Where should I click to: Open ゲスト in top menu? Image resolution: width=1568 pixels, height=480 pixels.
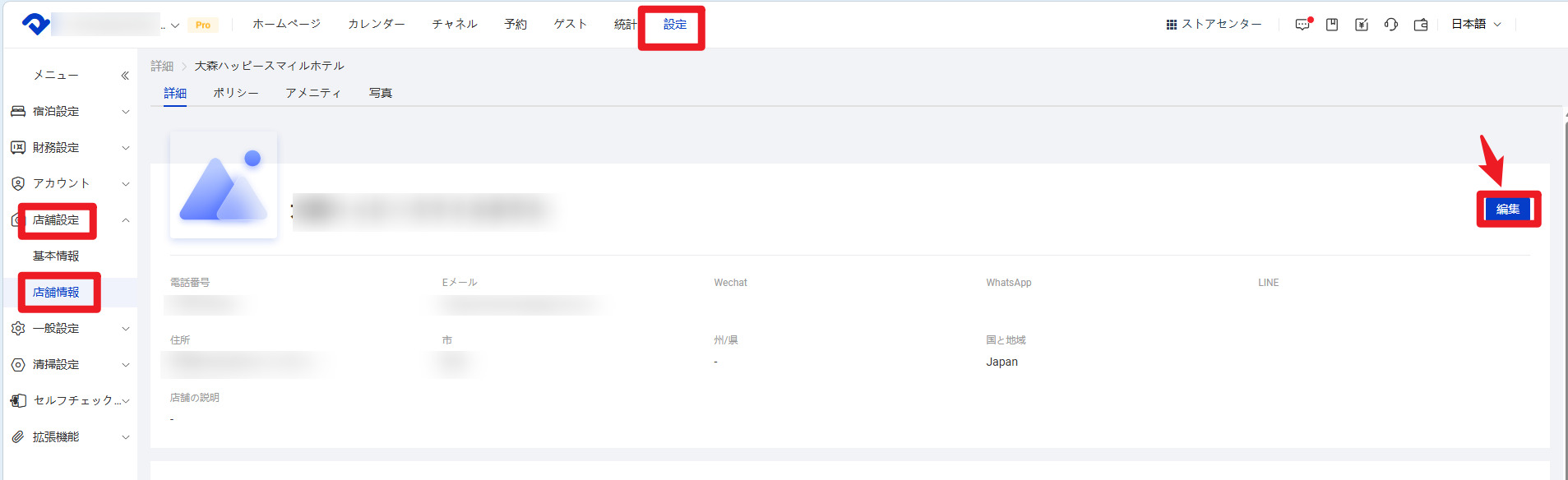point(571,24)
